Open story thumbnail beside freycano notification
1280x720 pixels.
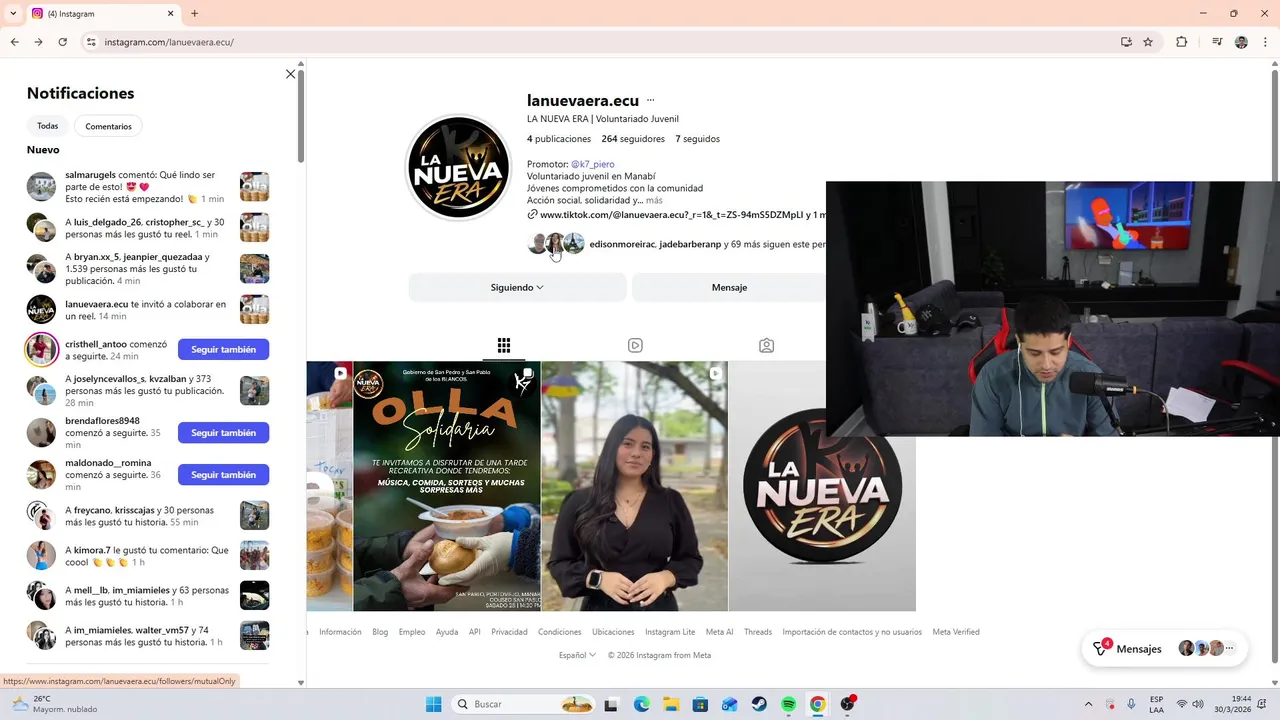[x=254, y=515]
